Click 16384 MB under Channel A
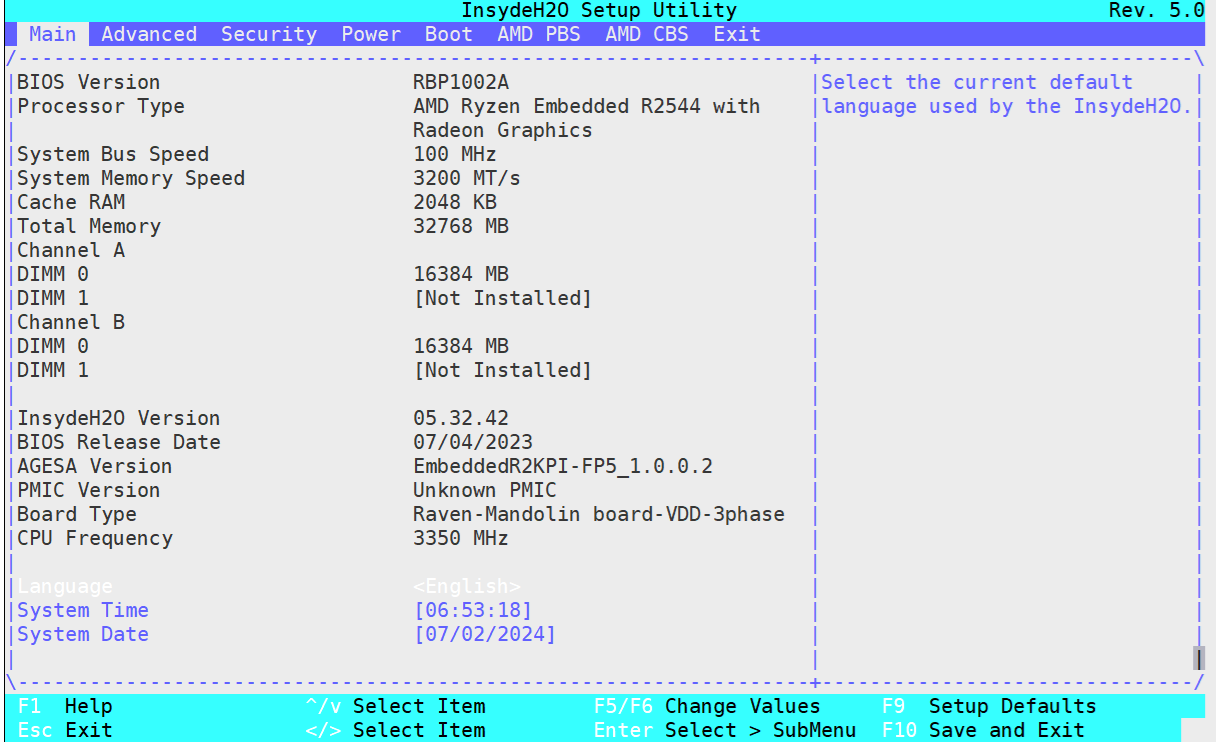Image resolution: width=1216 pixels, height=742 pixels. tap(461, 274)
